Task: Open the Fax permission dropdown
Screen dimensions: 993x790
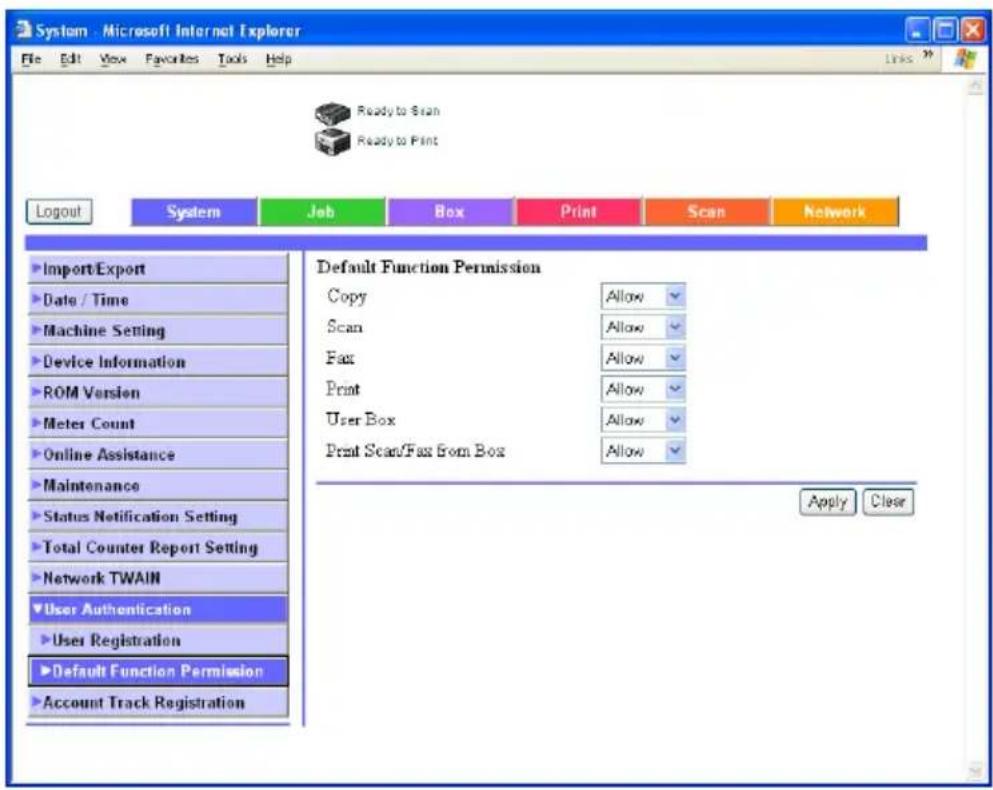Action: (x=643, y=359)
